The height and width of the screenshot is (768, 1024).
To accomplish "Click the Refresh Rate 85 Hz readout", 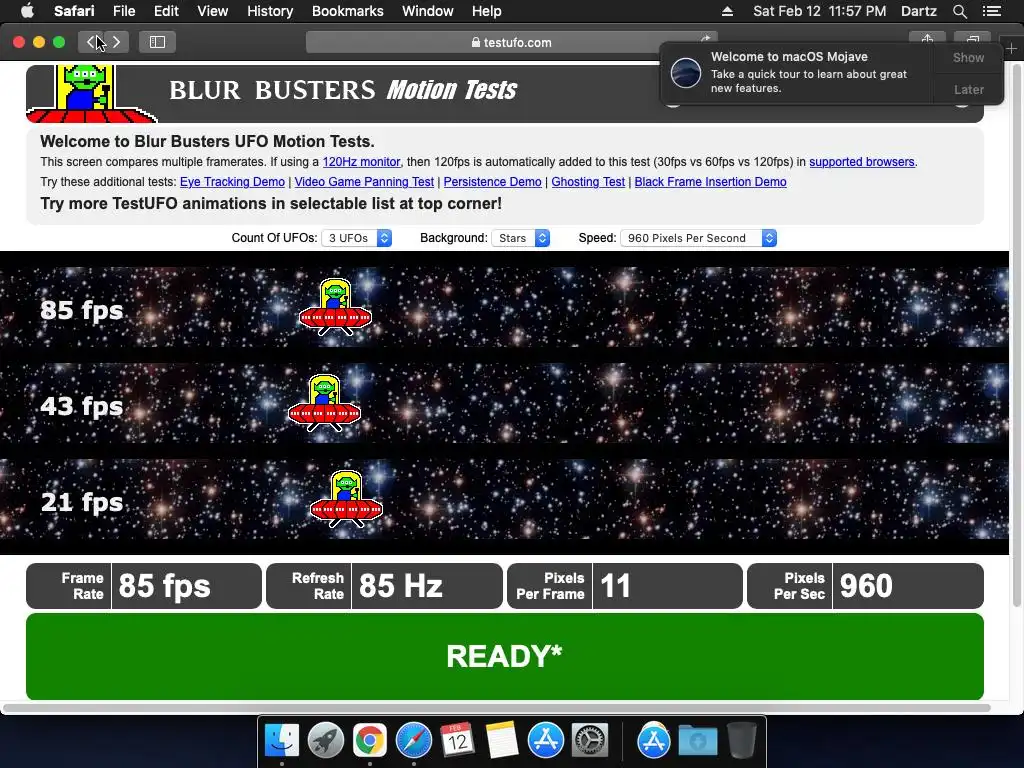I will click(384, 586).
